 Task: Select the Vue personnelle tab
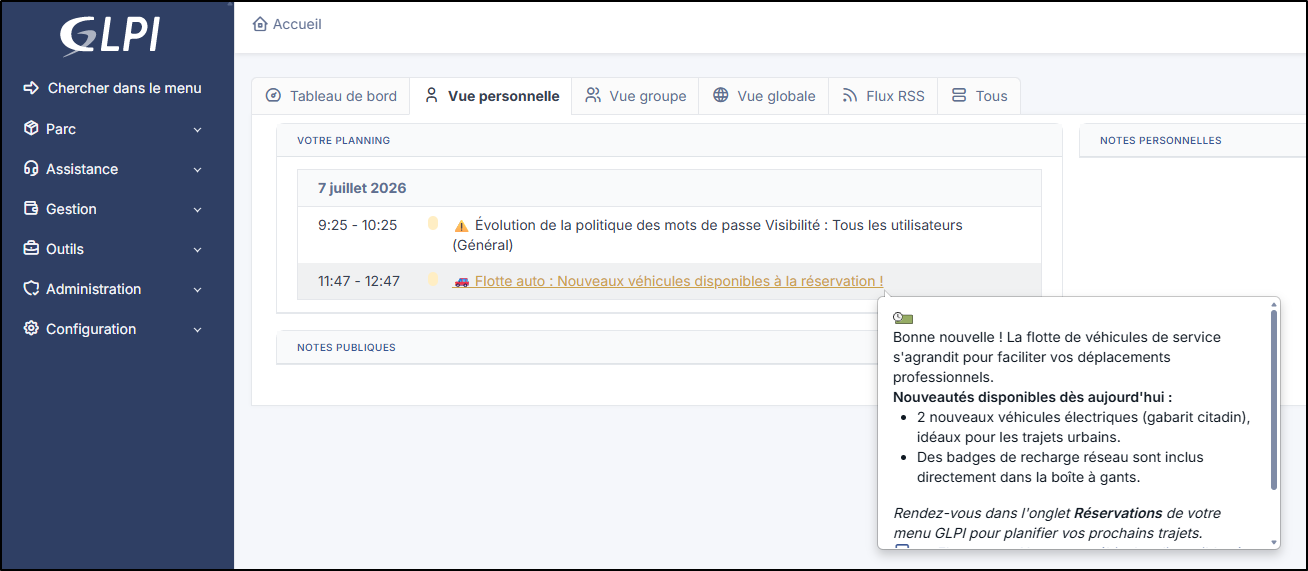491,96
